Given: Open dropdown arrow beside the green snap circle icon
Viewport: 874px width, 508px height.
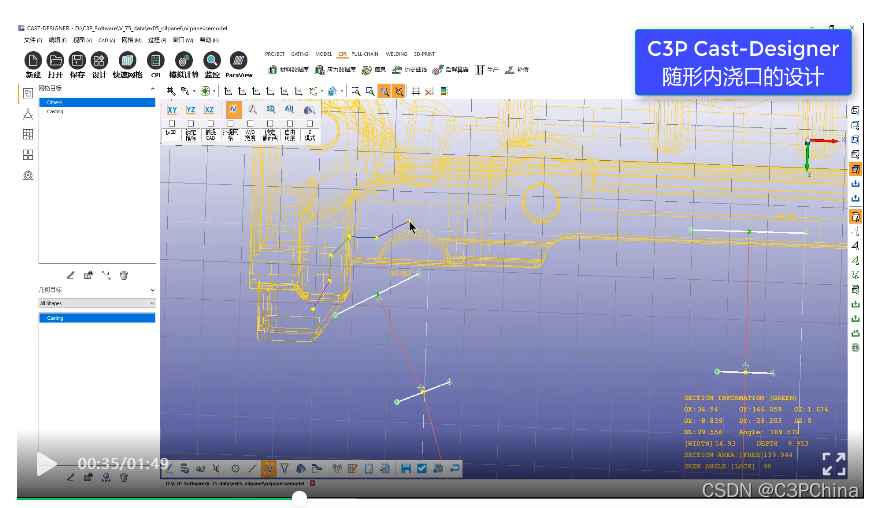Looking at the screenshot, I should (214, 91).
